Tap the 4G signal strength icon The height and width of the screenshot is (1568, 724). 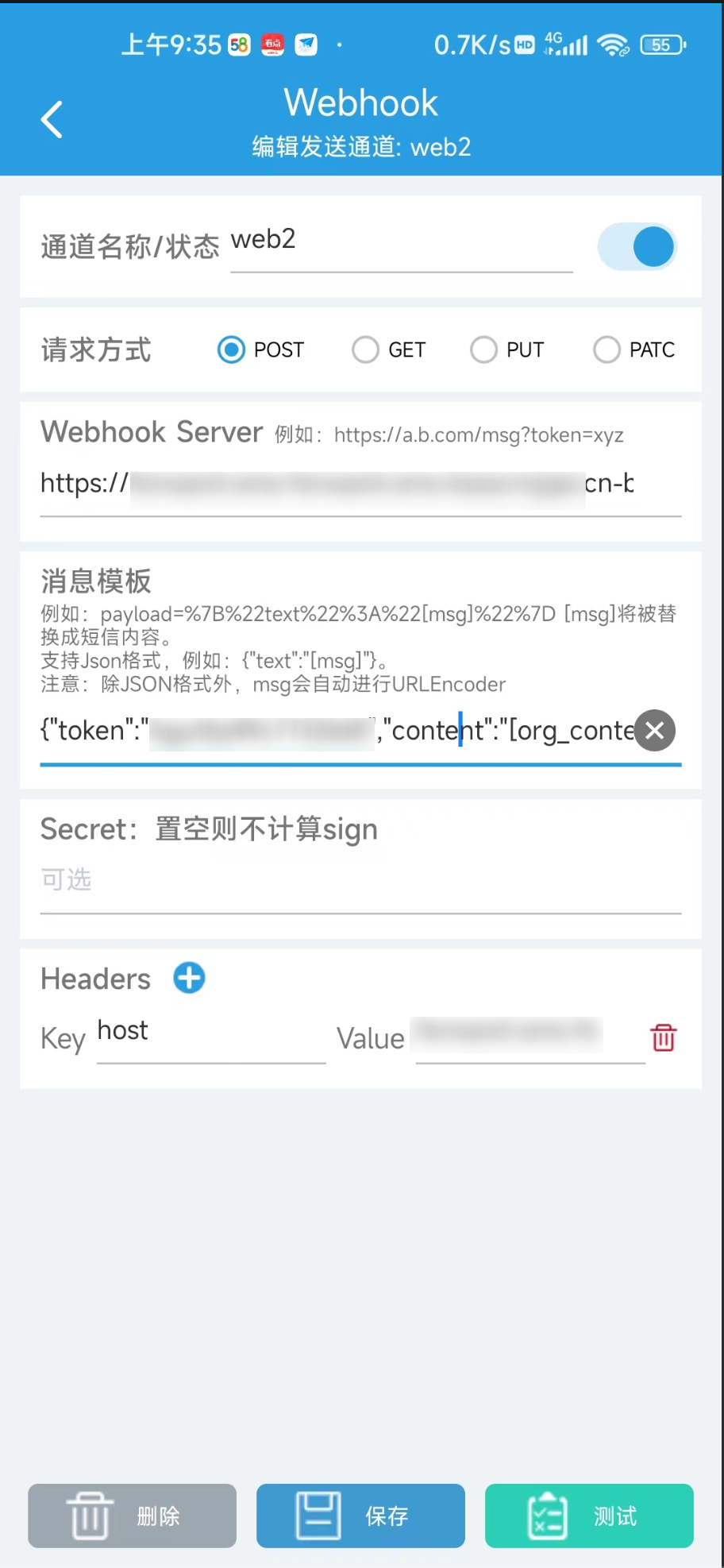pos(565,44)
